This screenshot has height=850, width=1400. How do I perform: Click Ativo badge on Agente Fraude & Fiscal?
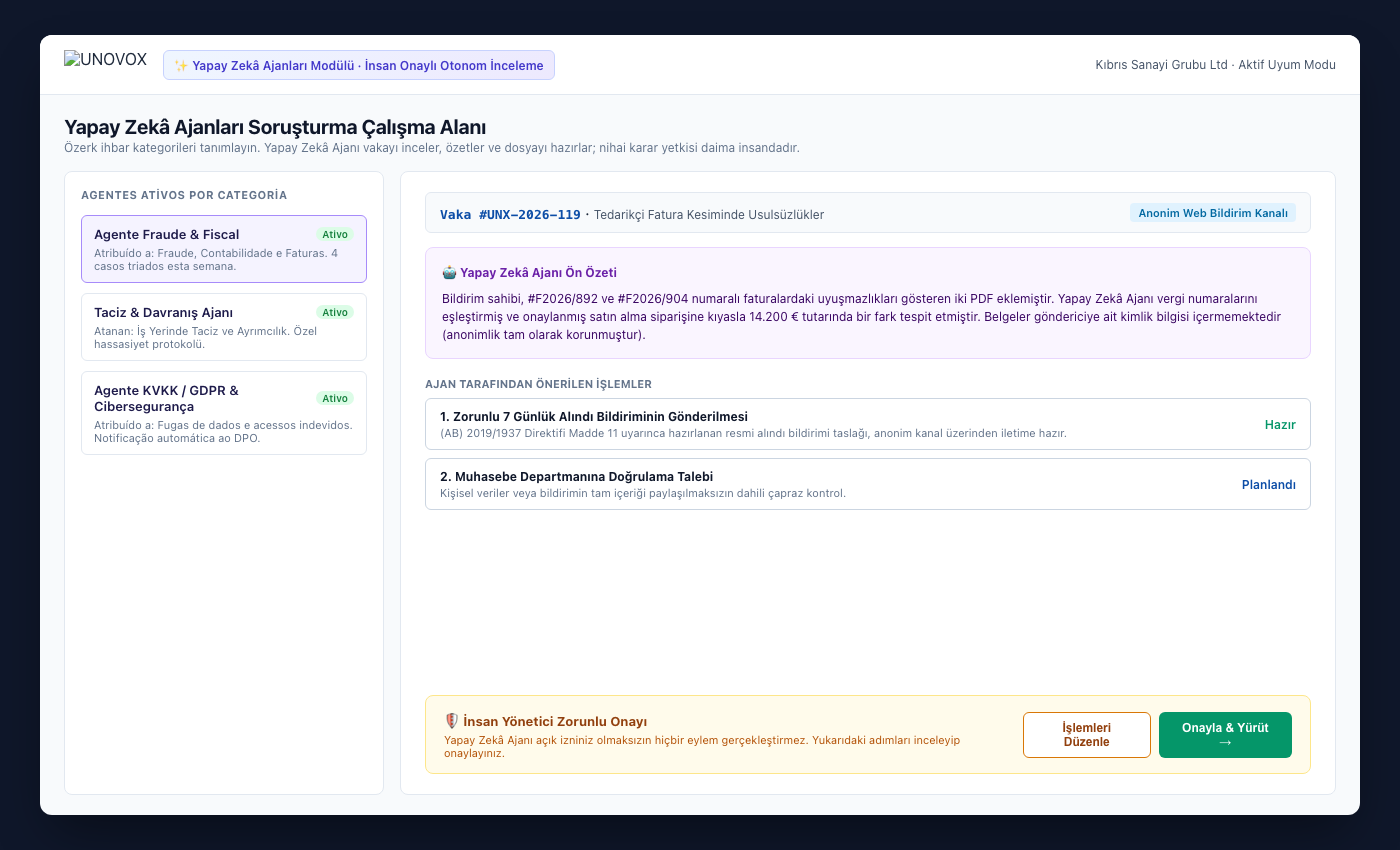point(335,235)
